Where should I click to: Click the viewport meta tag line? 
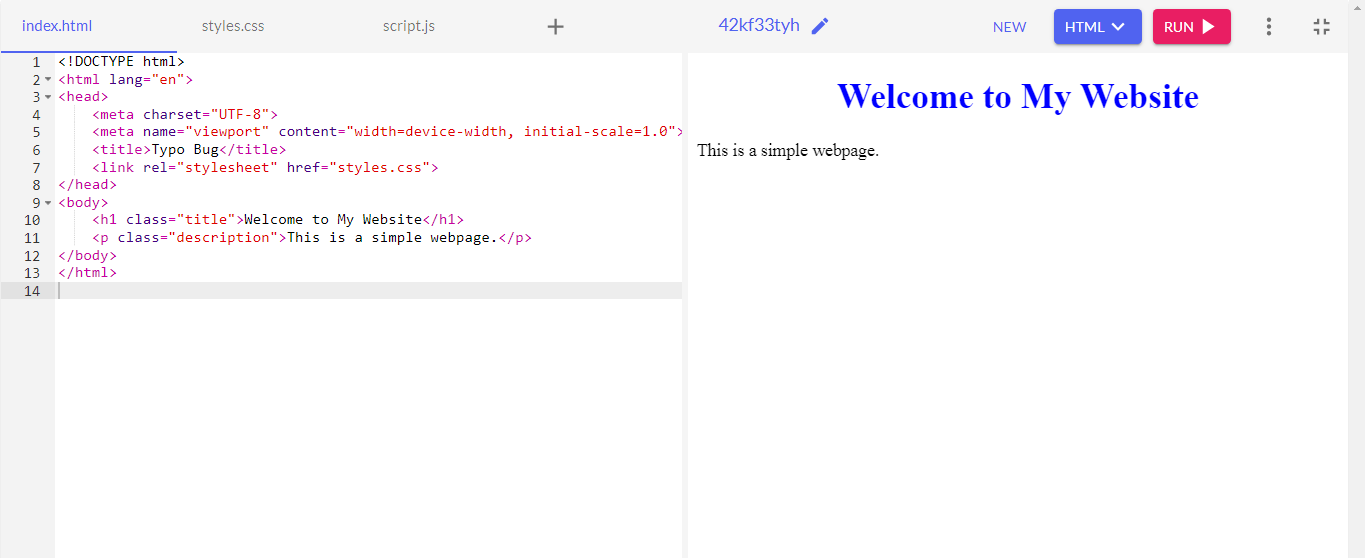coord(388,132)
